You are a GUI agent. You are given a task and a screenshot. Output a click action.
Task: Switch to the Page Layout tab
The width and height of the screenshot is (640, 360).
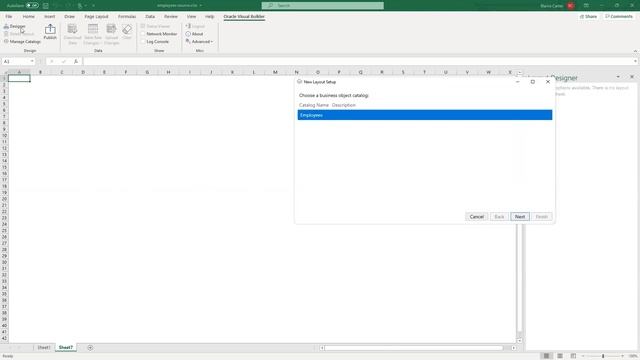[96, 16]
